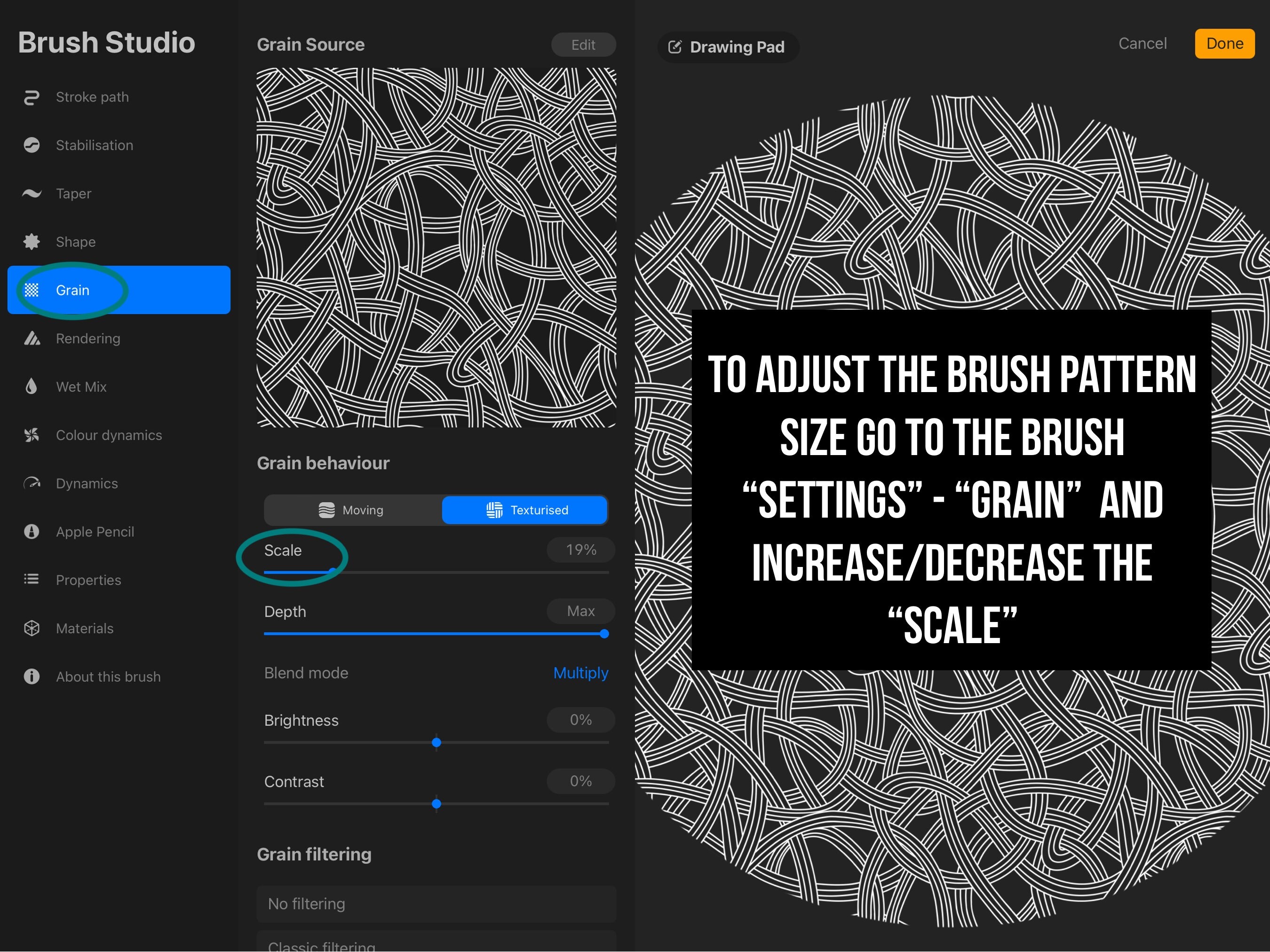Click the Drawing Pad edit icon
Screen dimensions: 1270x952
click(x=675, y=47)
